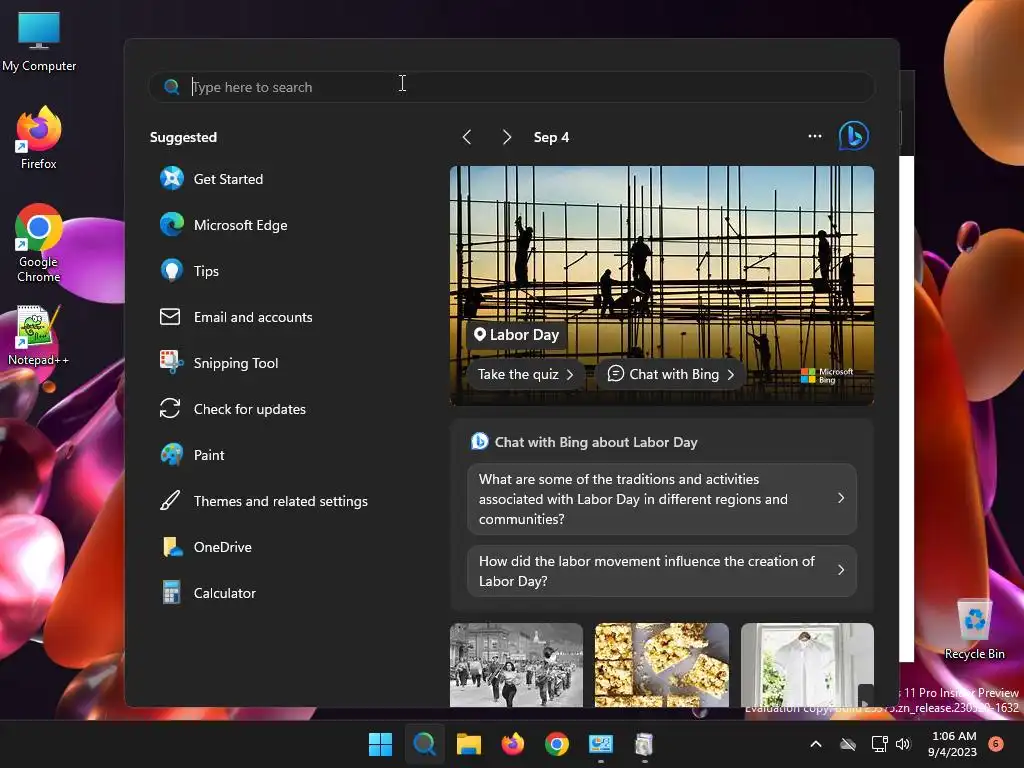Open Paint from suggested apps
1024x768 pixels.
tap(192, 455)
